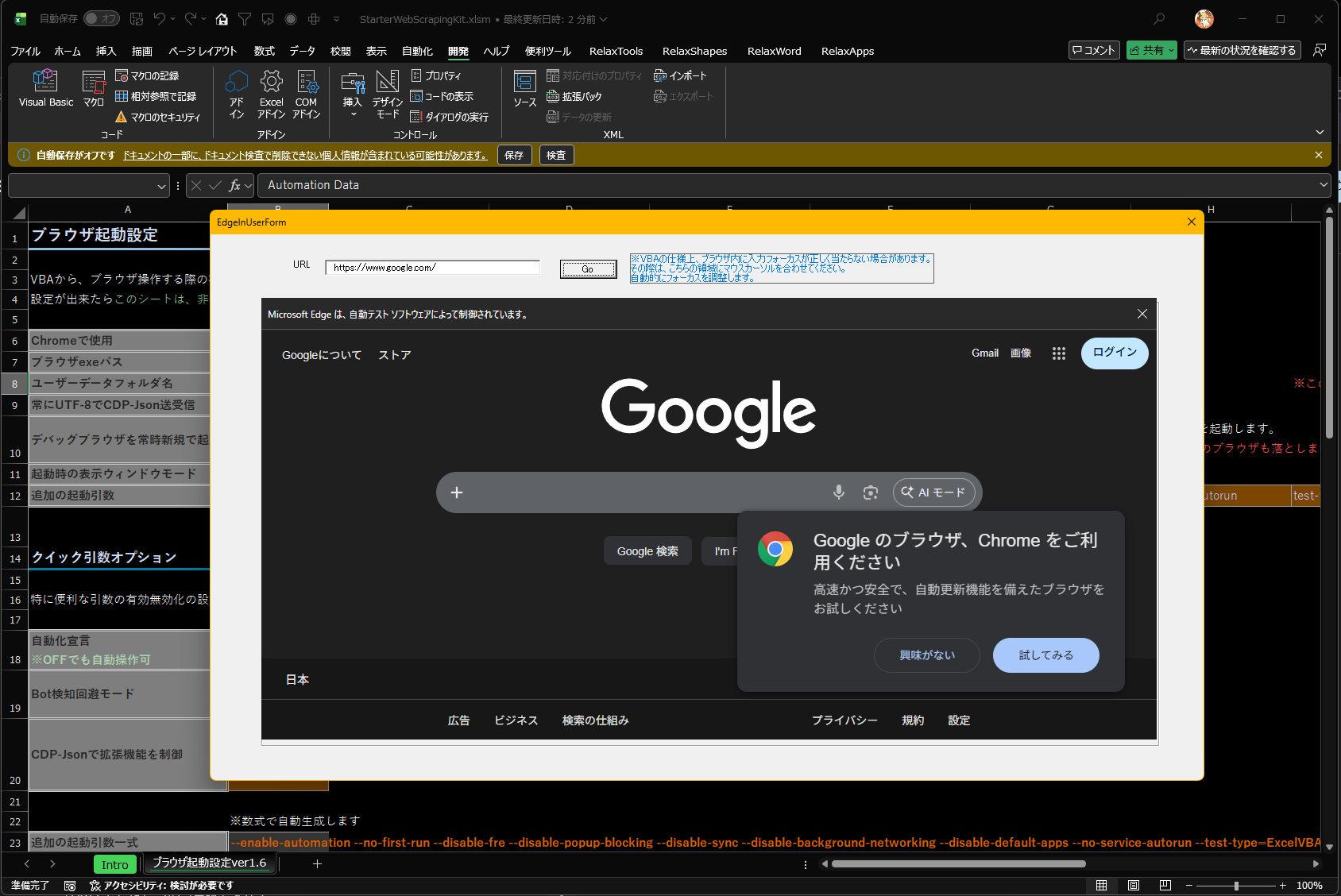The height and width of the screenshot is (896, 1341).
Task: Switch to Page Layout view in status bar
Action: click(x=1134, y=885)
